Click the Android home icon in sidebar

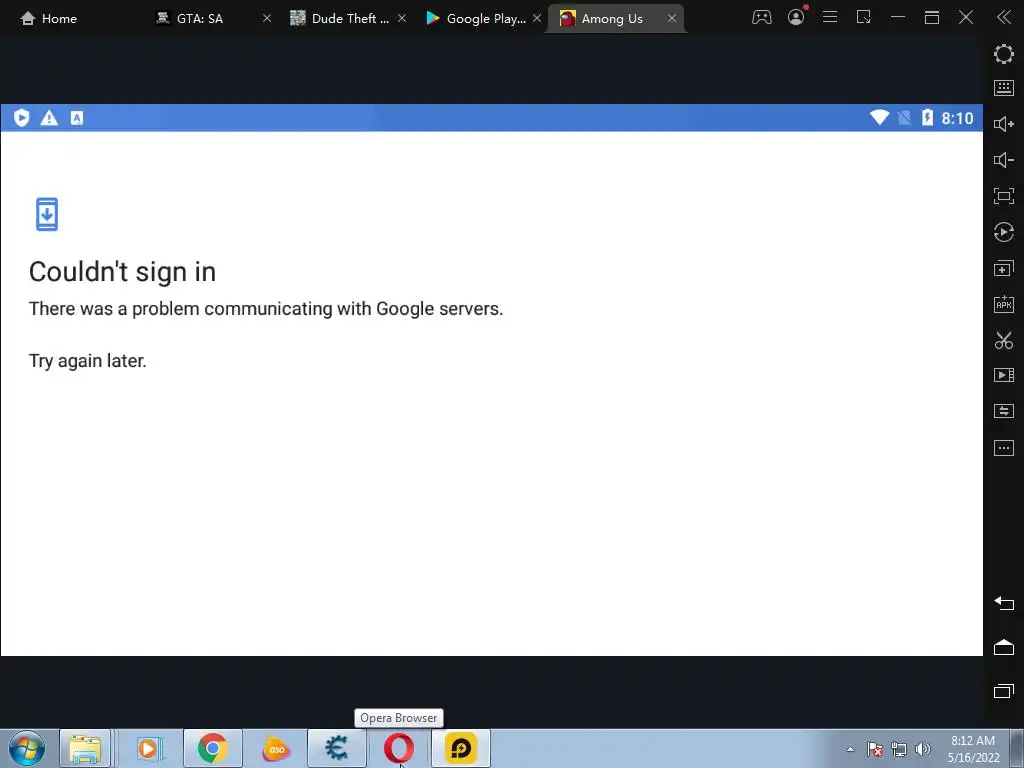click(x=1003, y=647)
